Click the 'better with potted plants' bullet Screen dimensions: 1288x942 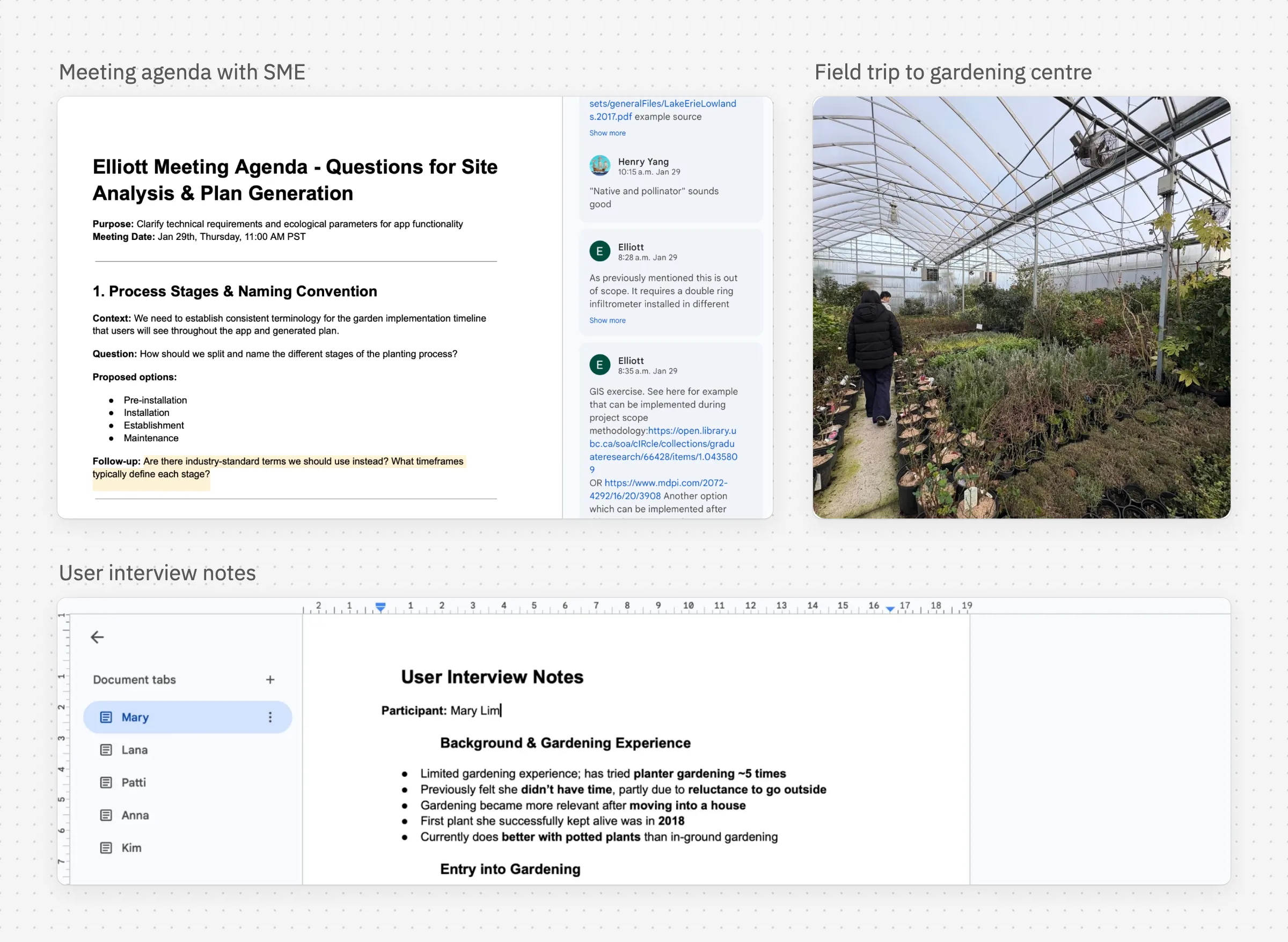[x=599, y=837]
